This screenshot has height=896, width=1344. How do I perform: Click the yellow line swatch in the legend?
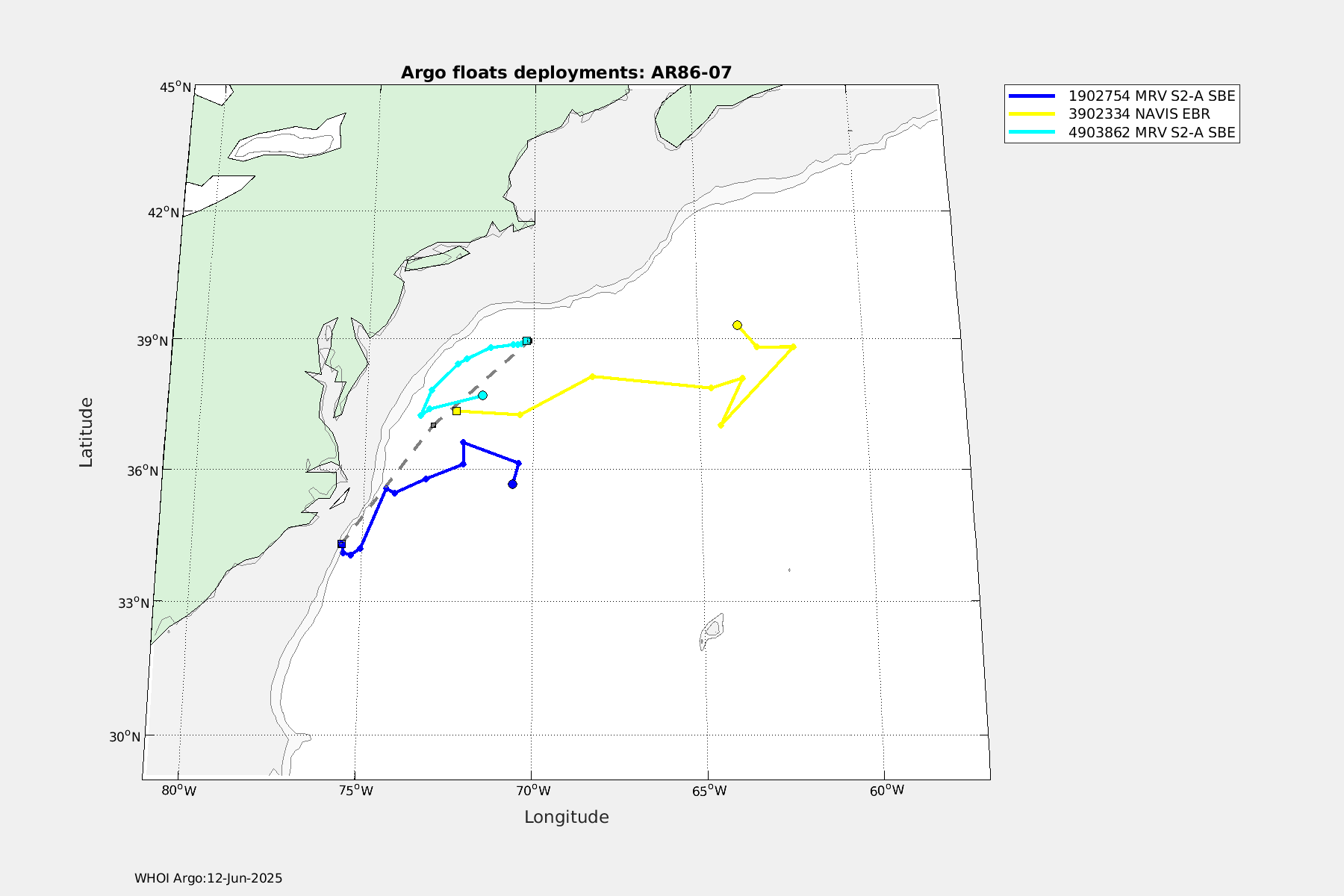coord(1032,114)
